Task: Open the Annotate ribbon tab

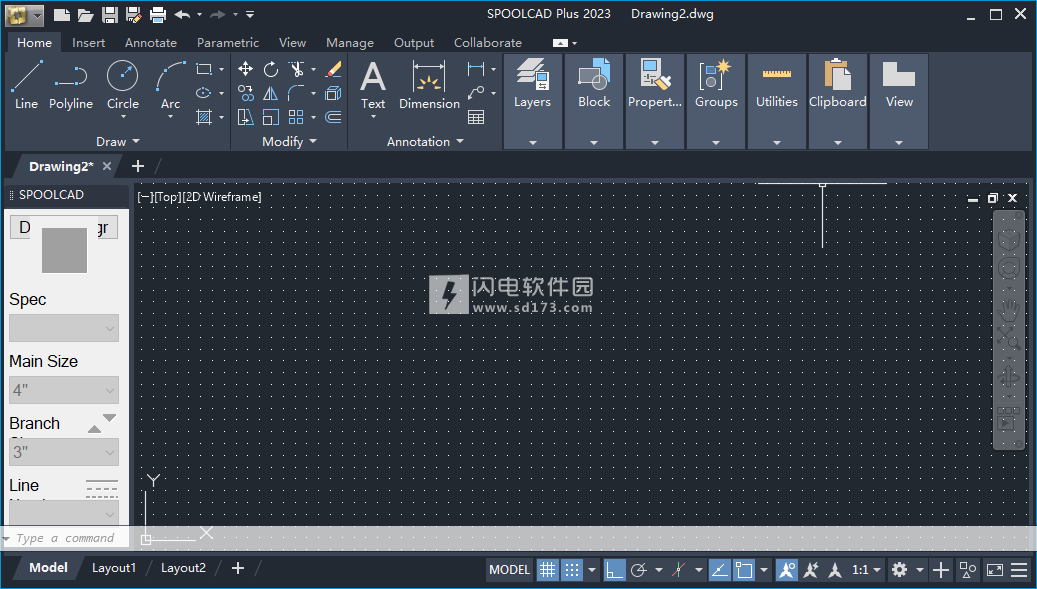Action: click(151, 42)
